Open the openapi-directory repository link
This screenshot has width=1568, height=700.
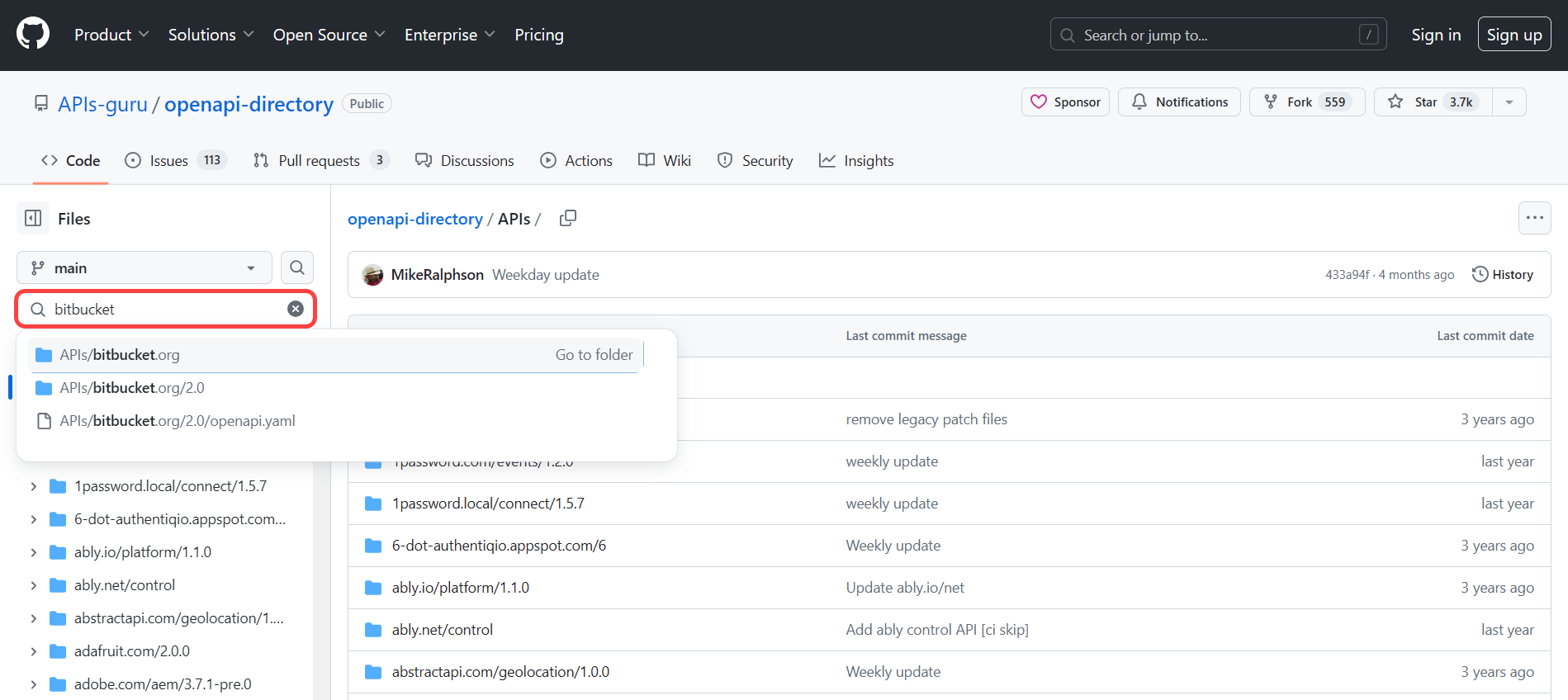coord(249,104)
